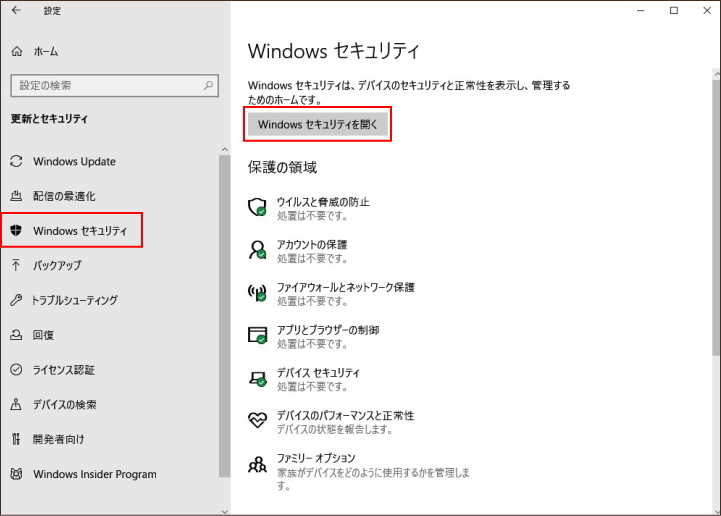The image size is (721, 516).
Task: Click the app and browser control icon
Action: click(258, 335)
